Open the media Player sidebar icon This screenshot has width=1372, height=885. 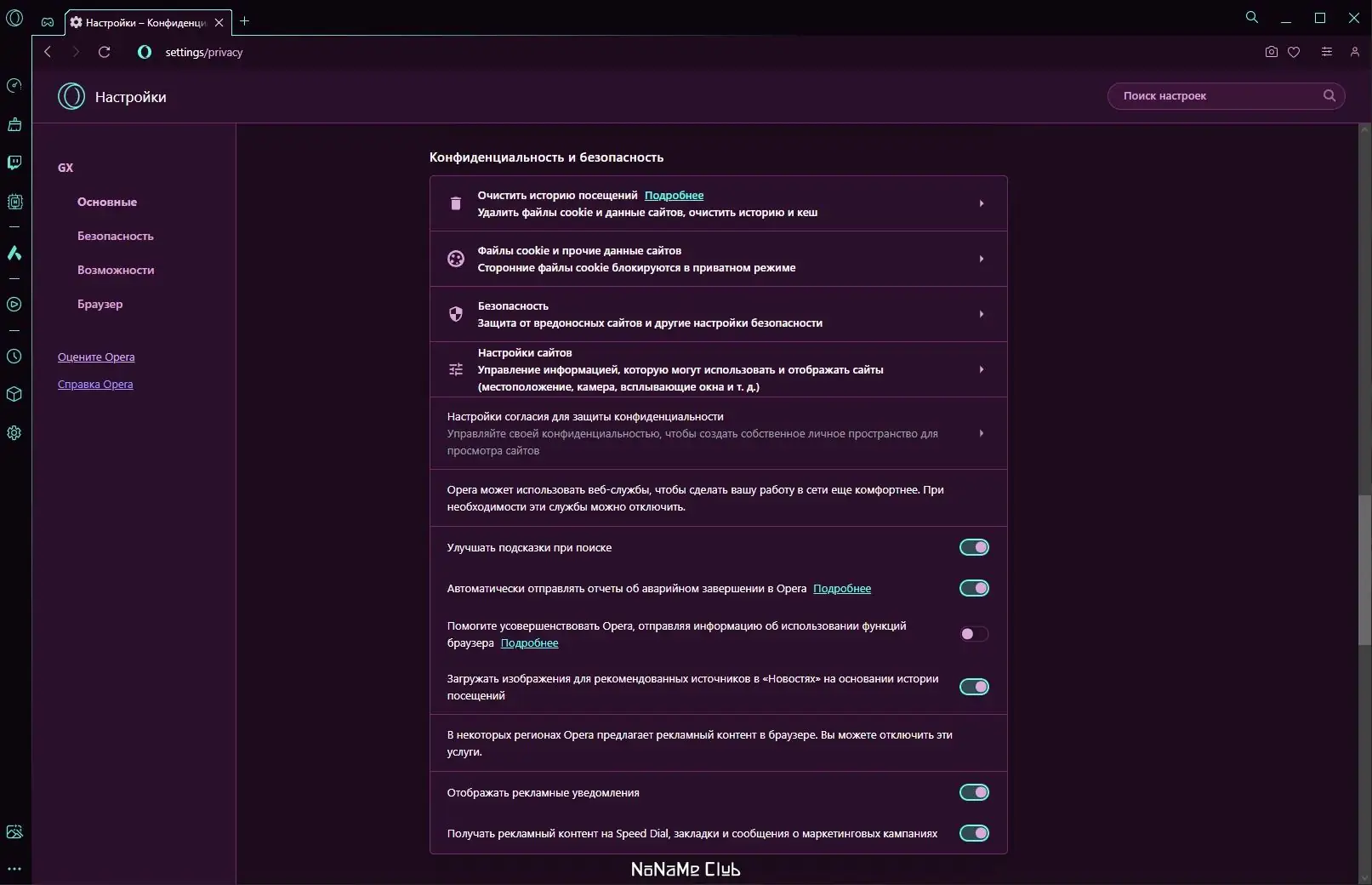point(14,304)
